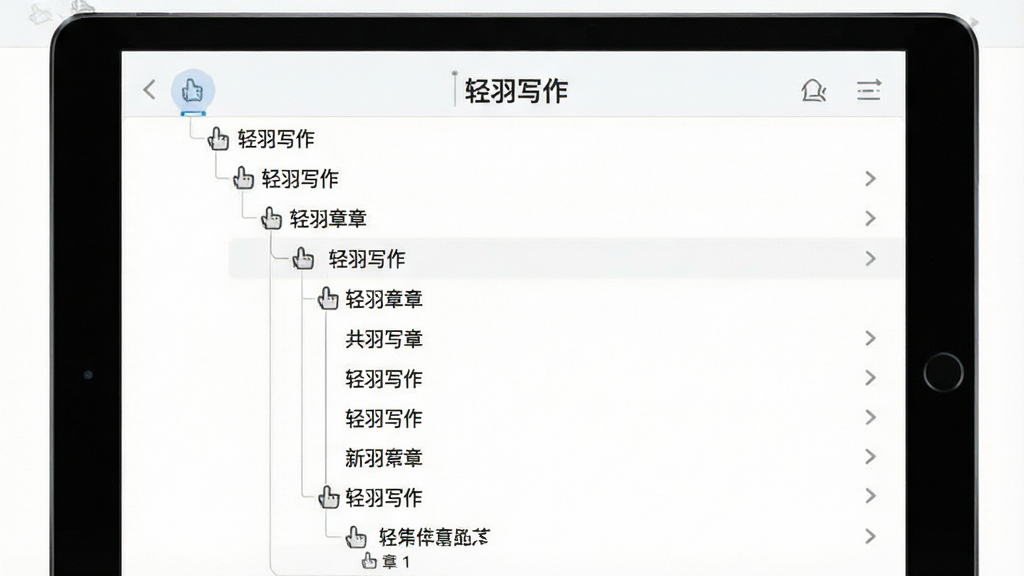Image resolution: width=1024 pixels, height=576 pixels.
Task: Tap the blue circular thumbs-up icon
Action: 193,90
